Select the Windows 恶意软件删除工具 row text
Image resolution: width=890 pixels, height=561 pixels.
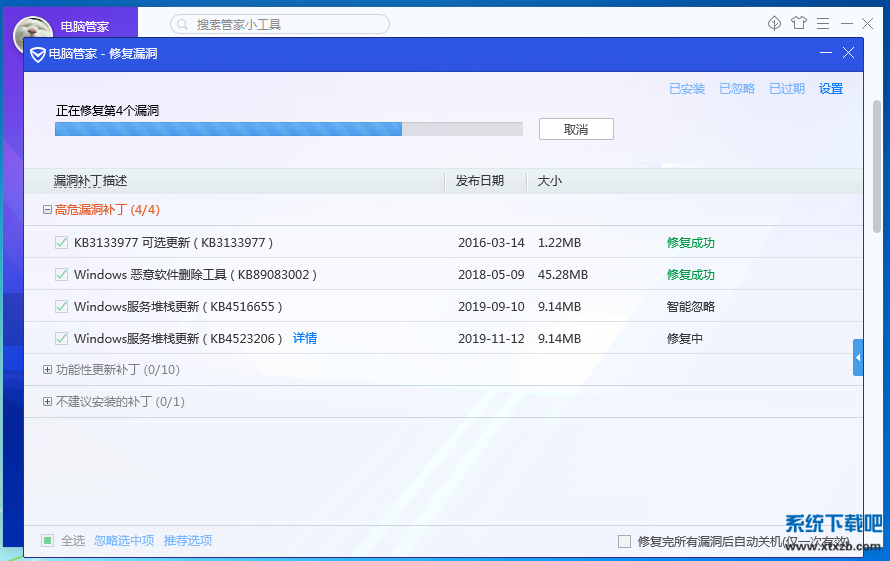[x=195, y=274]
